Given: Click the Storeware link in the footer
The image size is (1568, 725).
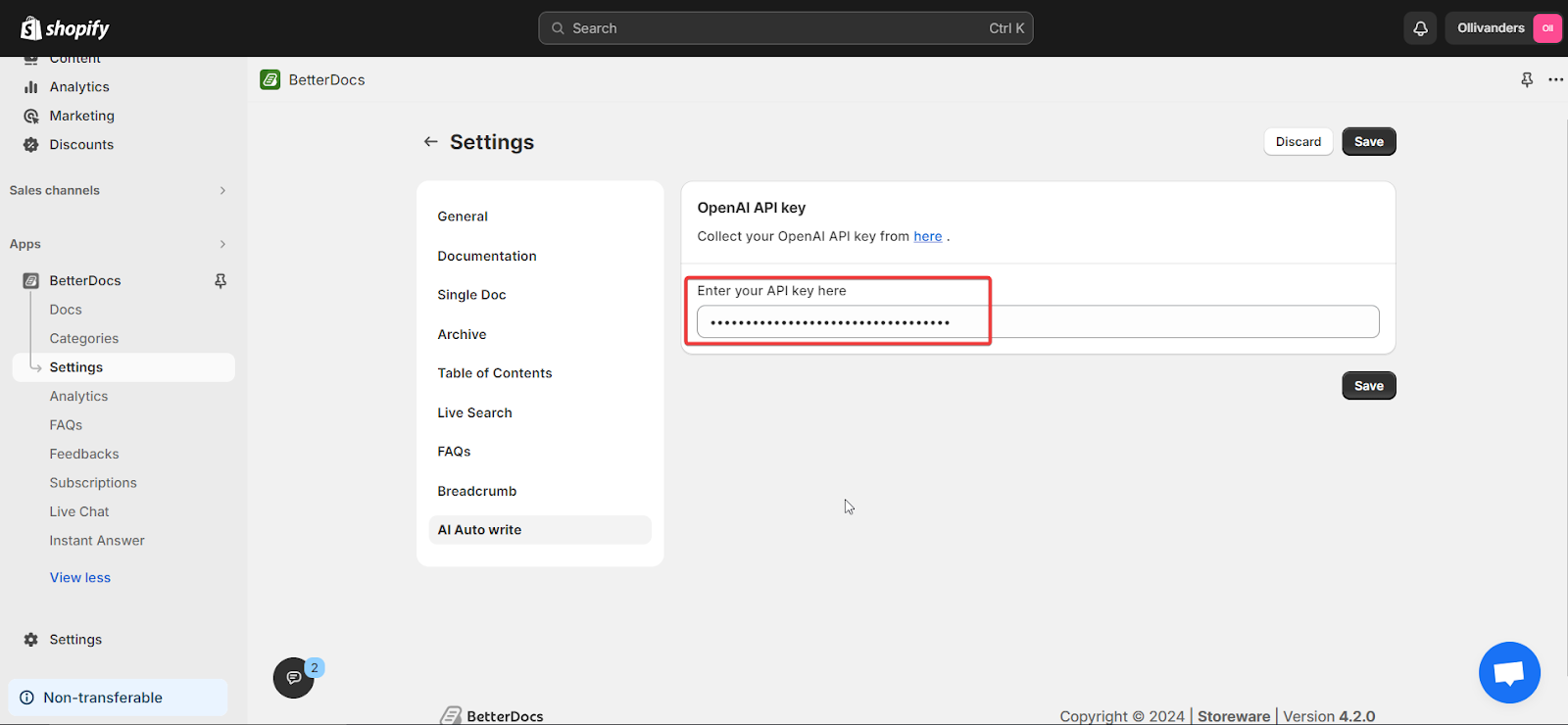Looking at the screenshot, I should pyautogui.click(x=1234, y=716).
